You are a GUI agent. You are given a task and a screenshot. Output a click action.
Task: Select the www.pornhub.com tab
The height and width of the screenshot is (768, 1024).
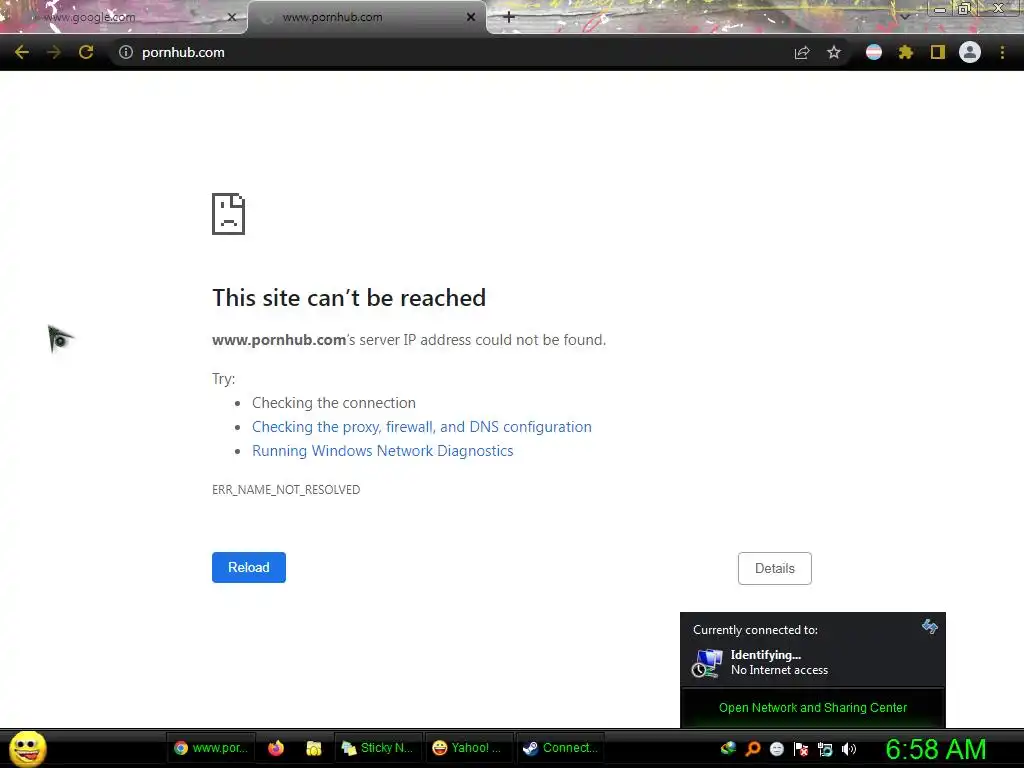[x=367, y=17]
